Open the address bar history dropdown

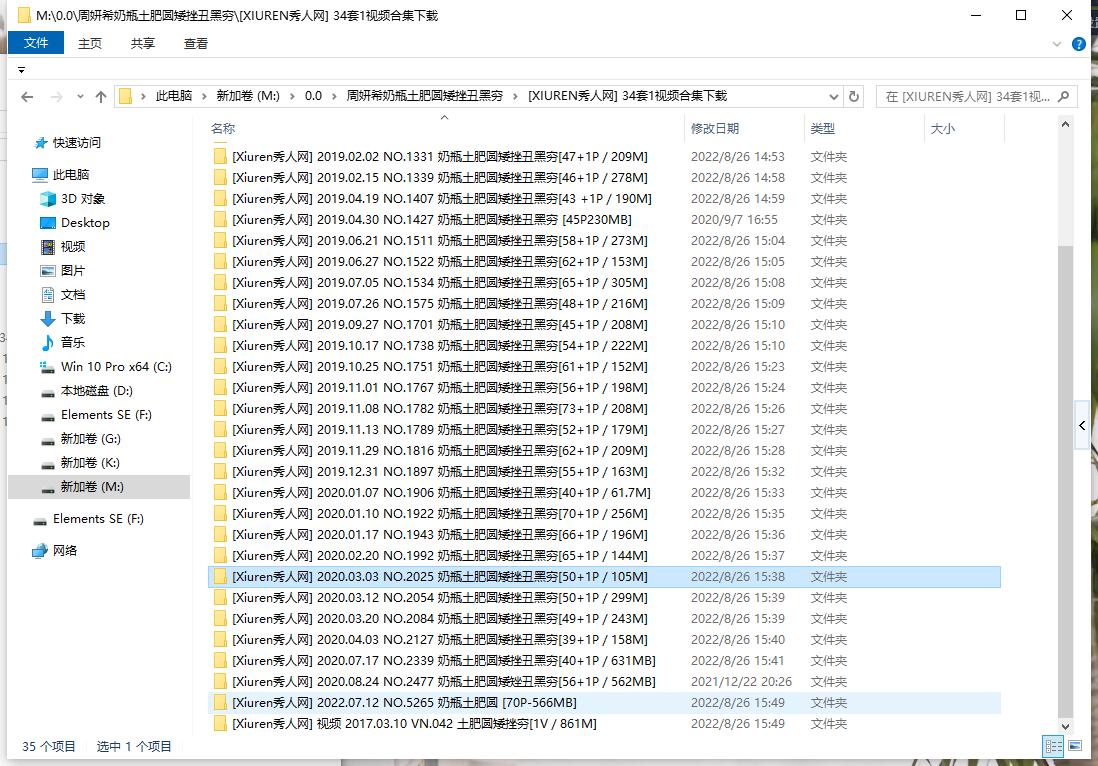833,97
